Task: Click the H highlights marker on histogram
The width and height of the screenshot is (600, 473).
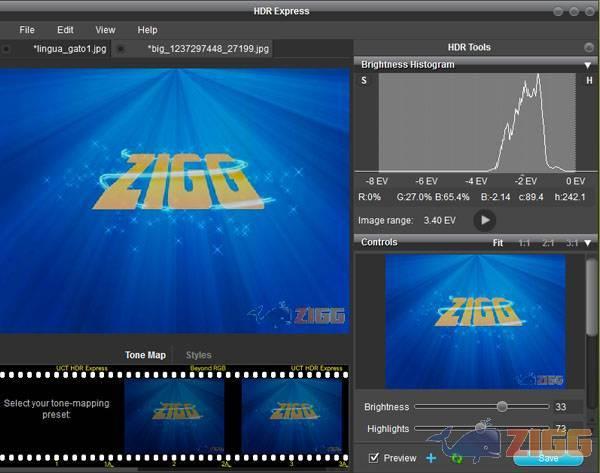Action: [589, 81]
